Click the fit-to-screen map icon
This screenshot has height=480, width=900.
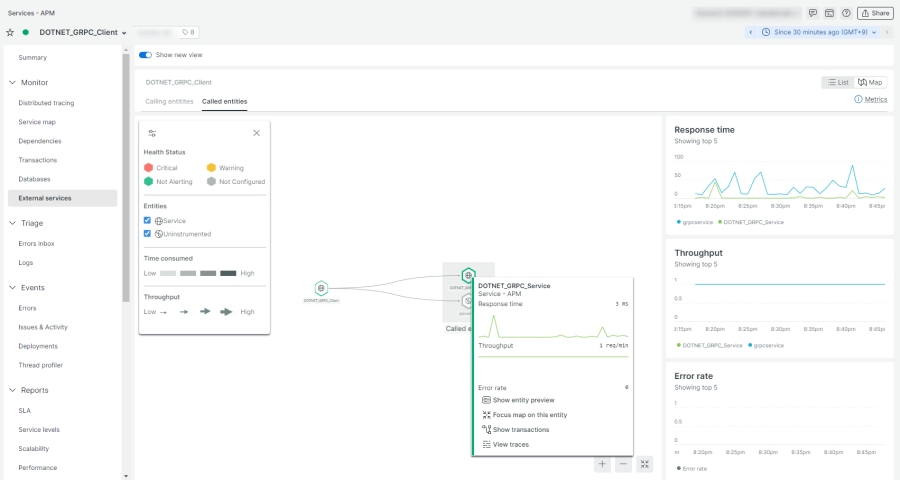point(645,464)
